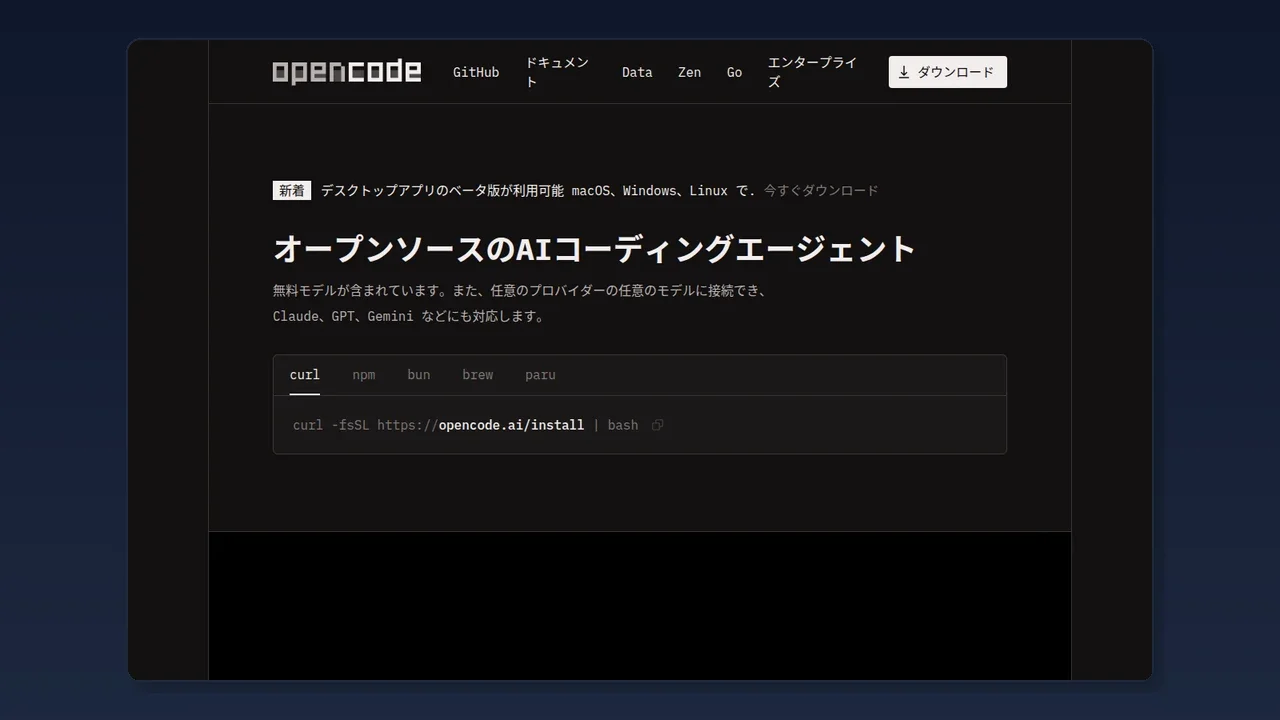Open the Zen navigation link
The width and height of the screenshot is (1280, 720).
[689, 72]
